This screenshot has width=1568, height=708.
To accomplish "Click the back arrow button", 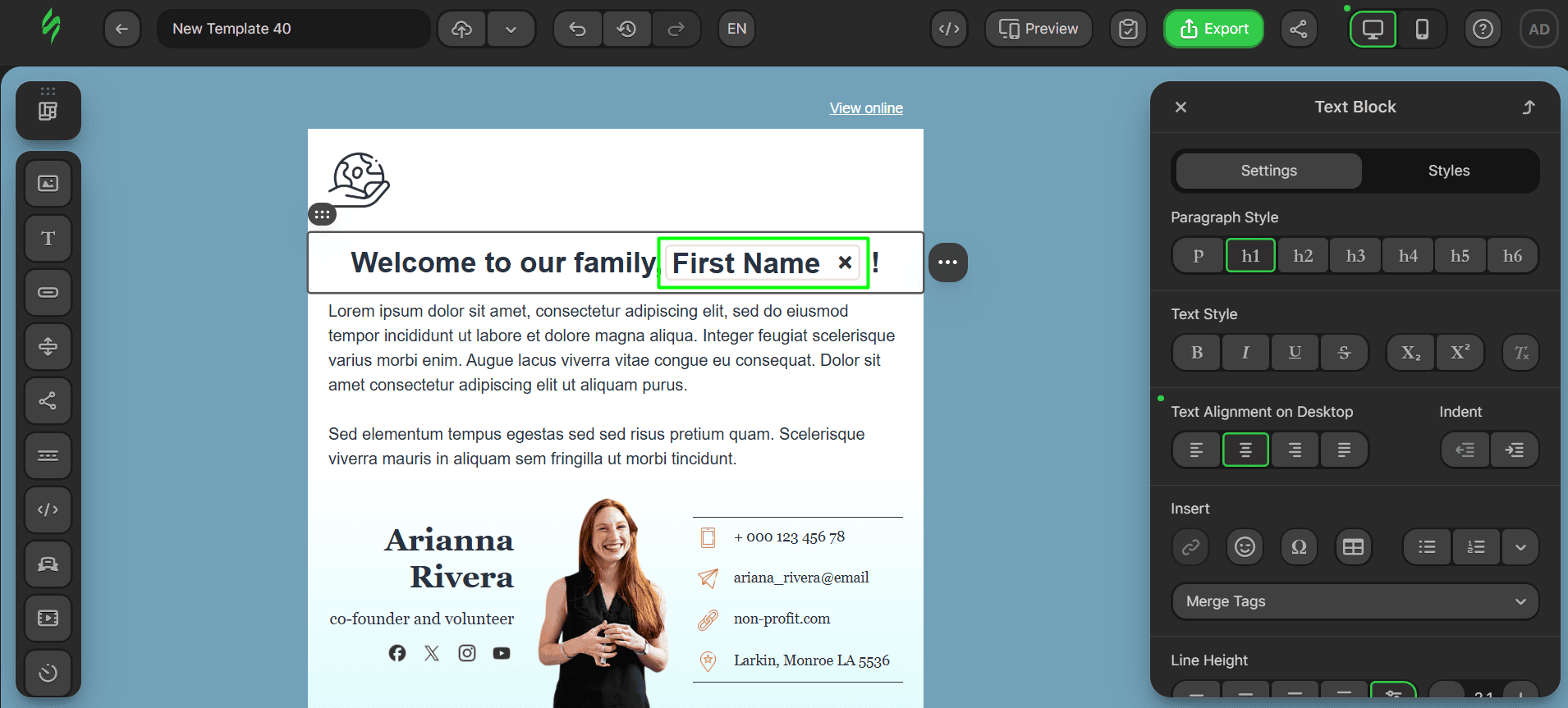I will 121,29.
